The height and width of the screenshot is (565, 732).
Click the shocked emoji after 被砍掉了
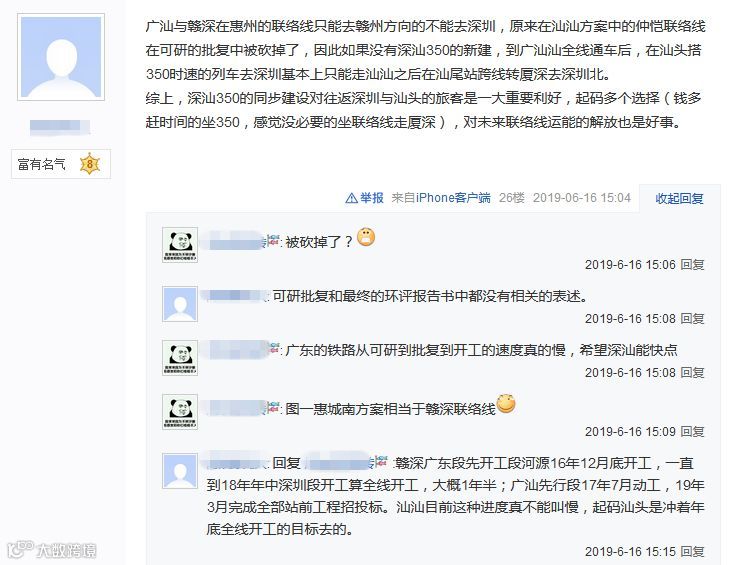pyautogui.click(x=366, y=237)
